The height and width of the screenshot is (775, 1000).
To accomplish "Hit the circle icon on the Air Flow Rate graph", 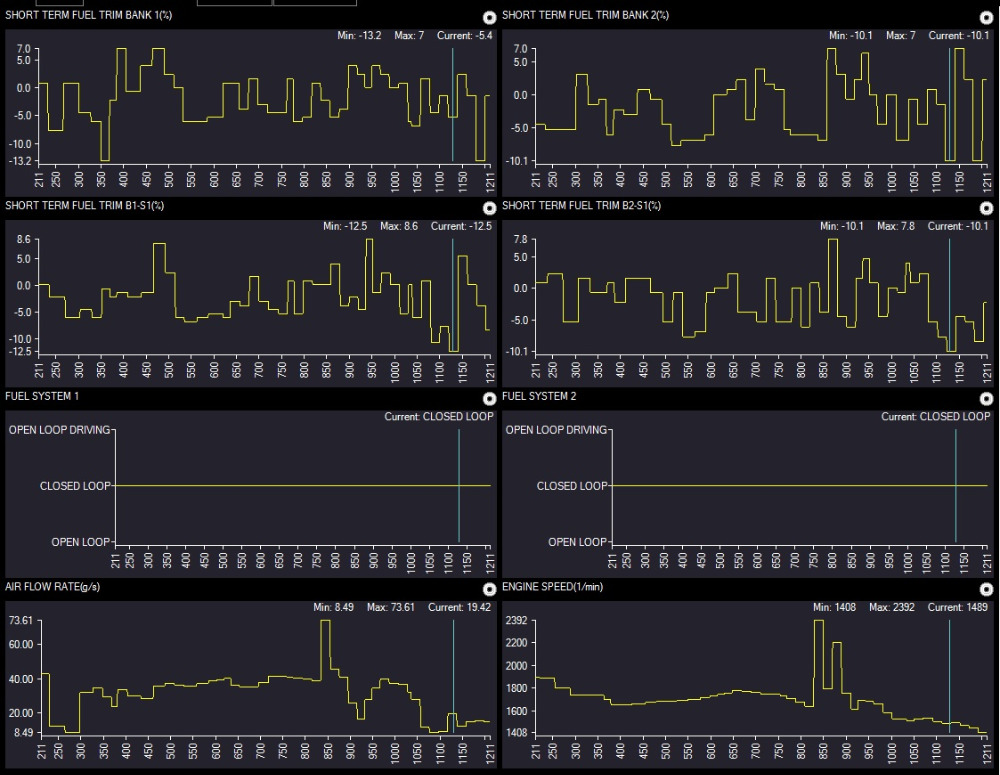I will (x=489, y=590).
